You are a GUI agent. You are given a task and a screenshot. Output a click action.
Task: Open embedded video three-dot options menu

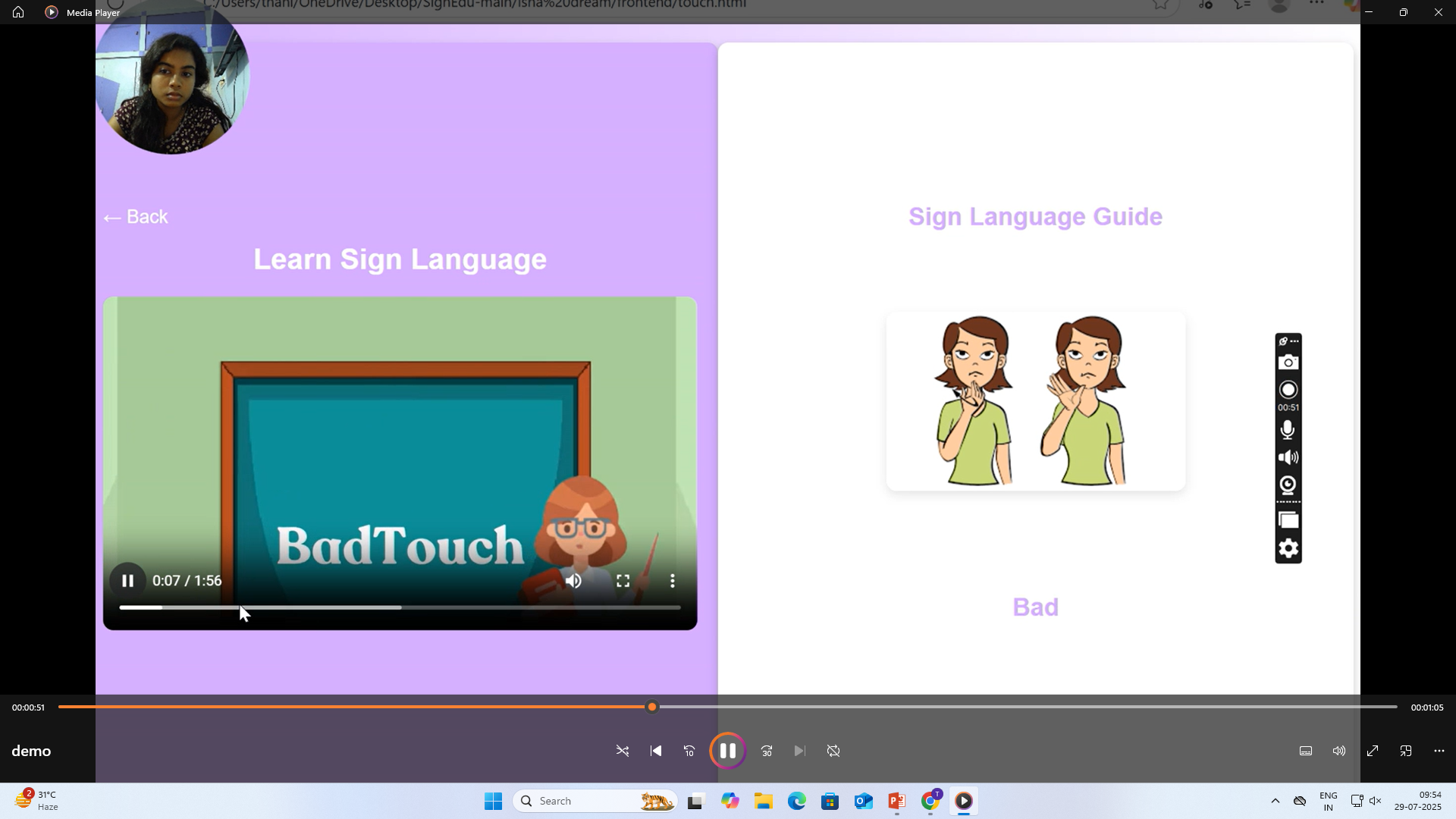[x=673, y=581]
